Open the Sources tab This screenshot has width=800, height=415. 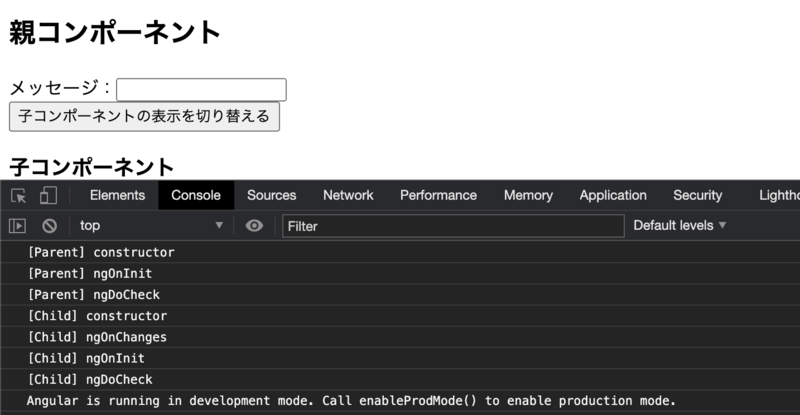coord(271,196)
